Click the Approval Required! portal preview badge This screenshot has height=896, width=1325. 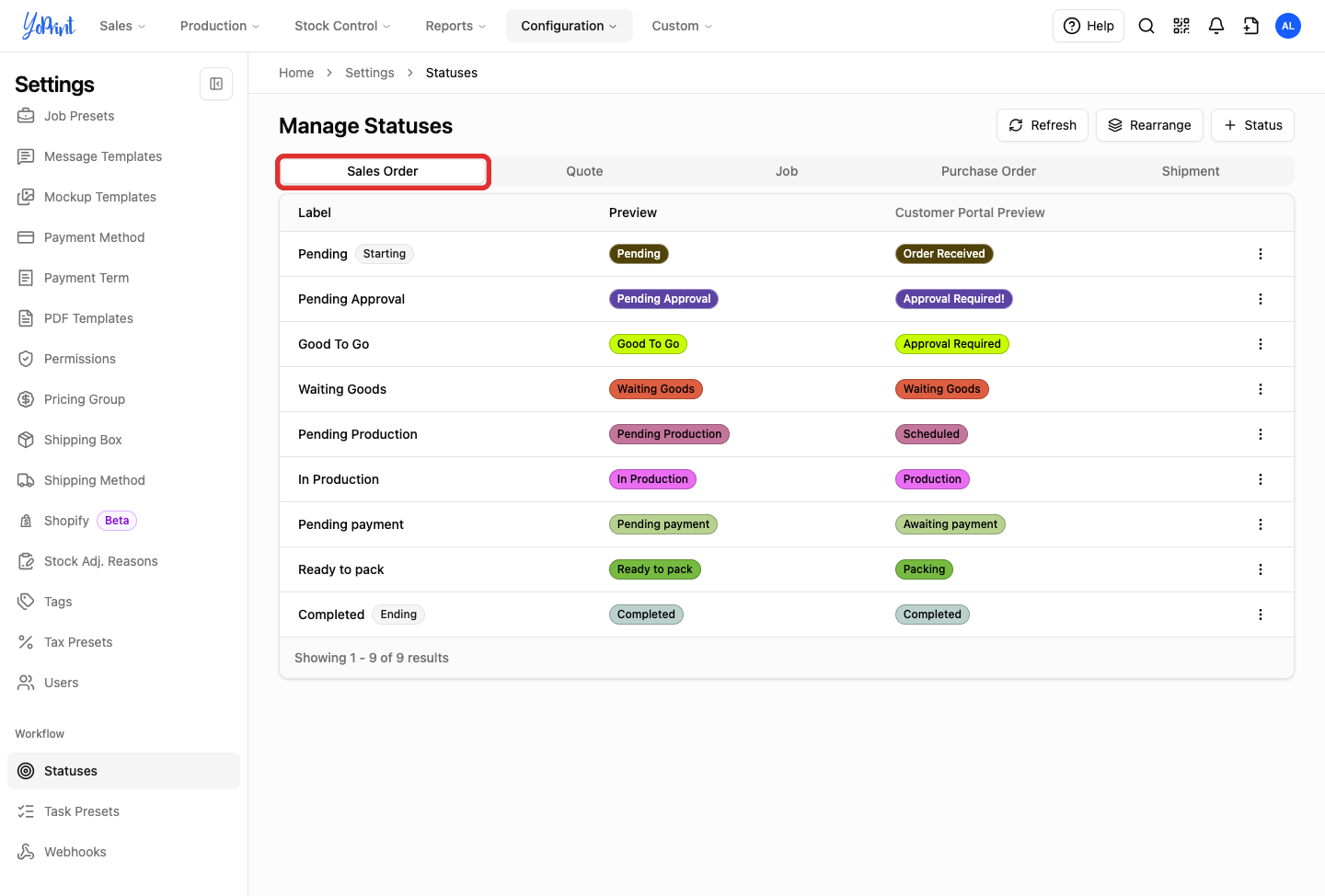[953, 299]
